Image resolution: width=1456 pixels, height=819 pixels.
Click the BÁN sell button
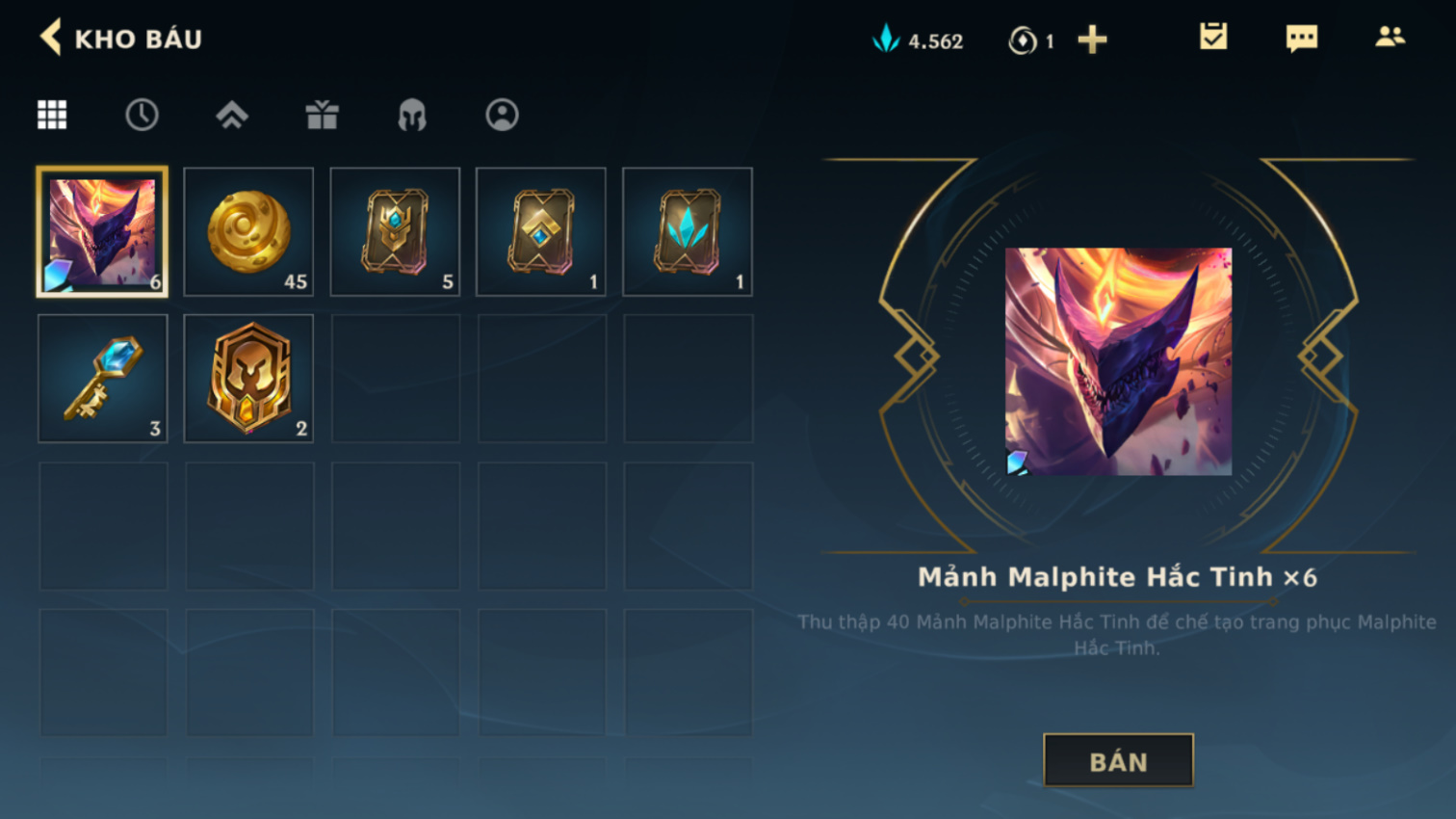coord(1118,761)
